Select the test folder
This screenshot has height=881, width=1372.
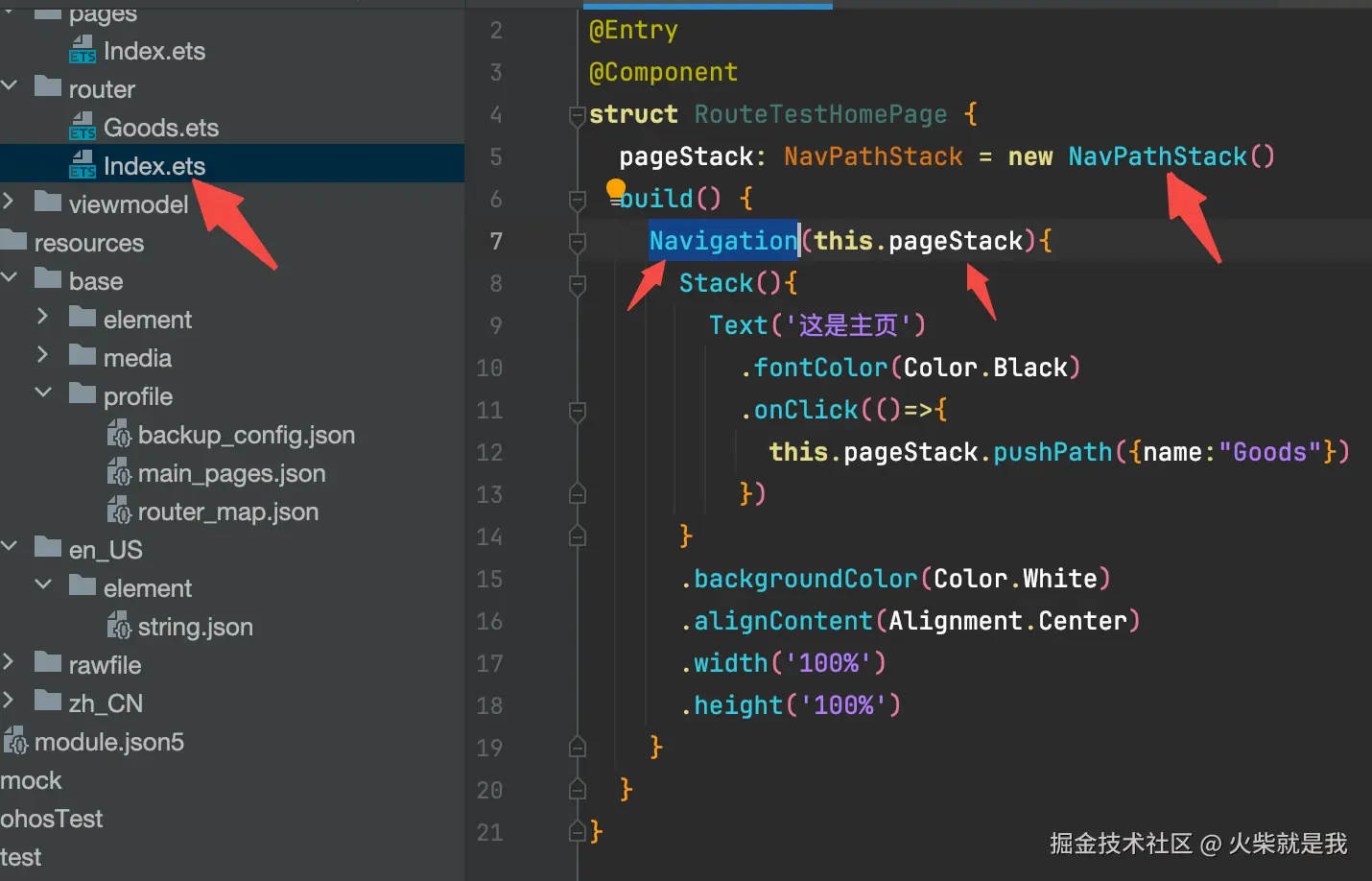click(21, 857)
